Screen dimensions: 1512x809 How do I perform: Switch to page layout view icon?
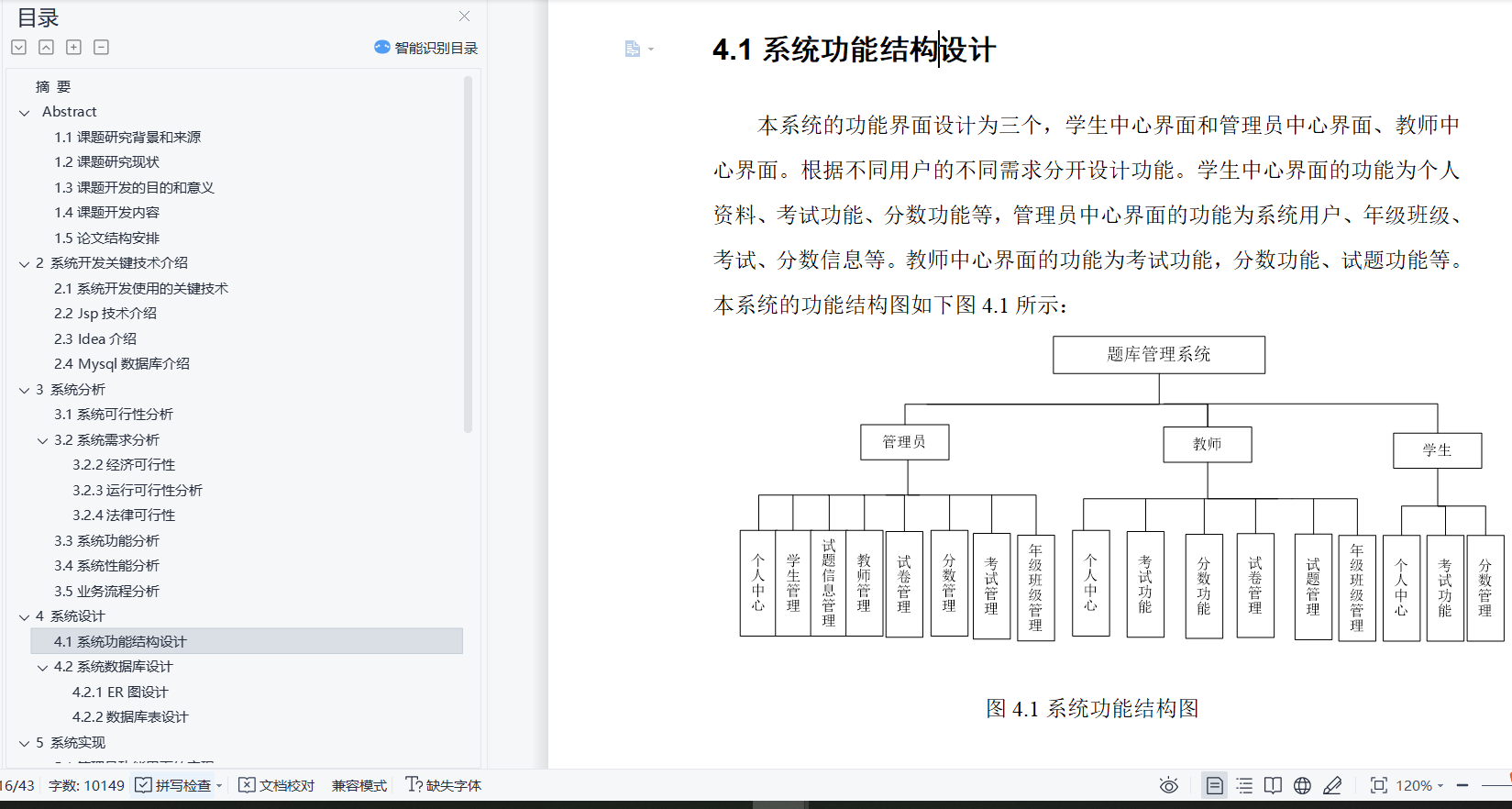pyautogui.click(x=1214, y=785)
